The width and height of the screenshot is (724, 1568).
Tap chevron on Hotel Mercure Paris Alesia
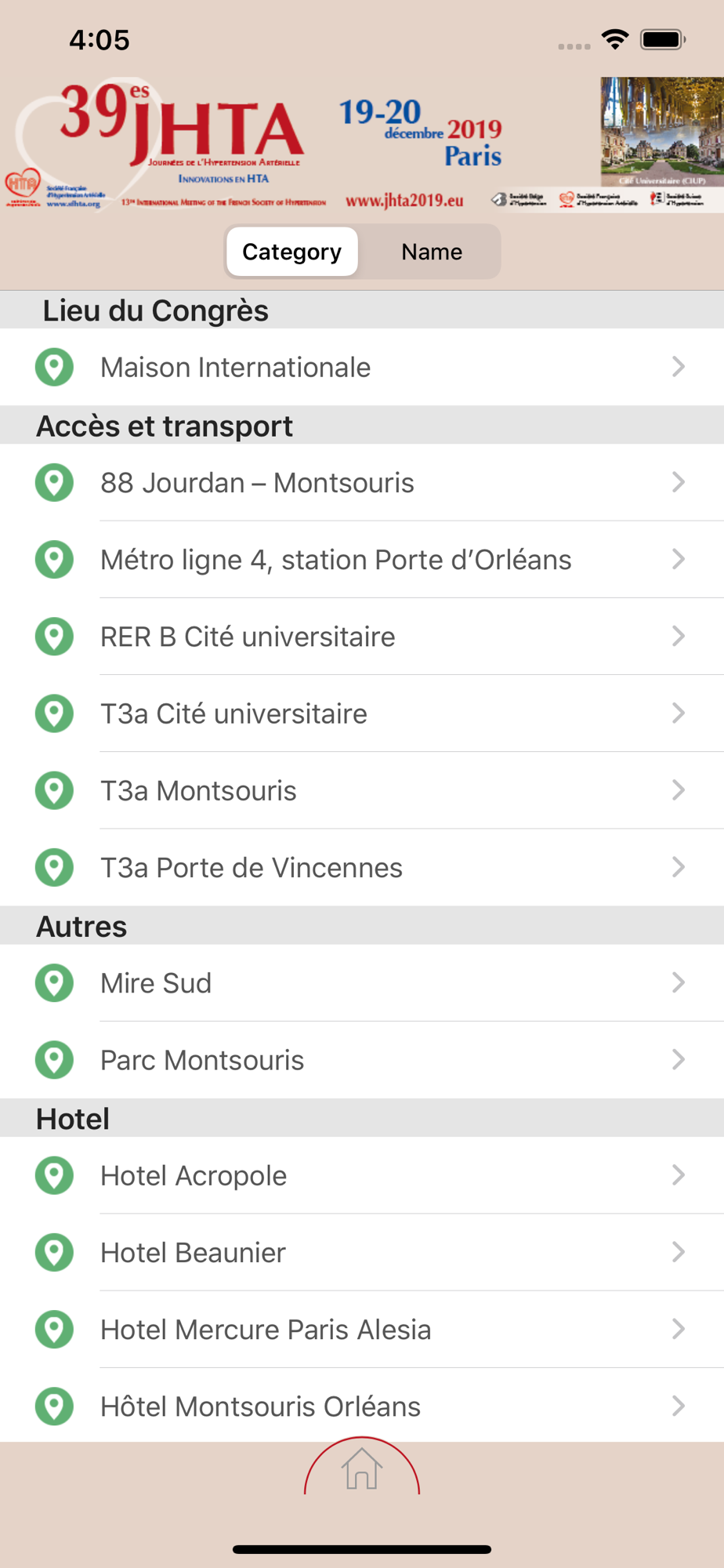click(679, 1329)
